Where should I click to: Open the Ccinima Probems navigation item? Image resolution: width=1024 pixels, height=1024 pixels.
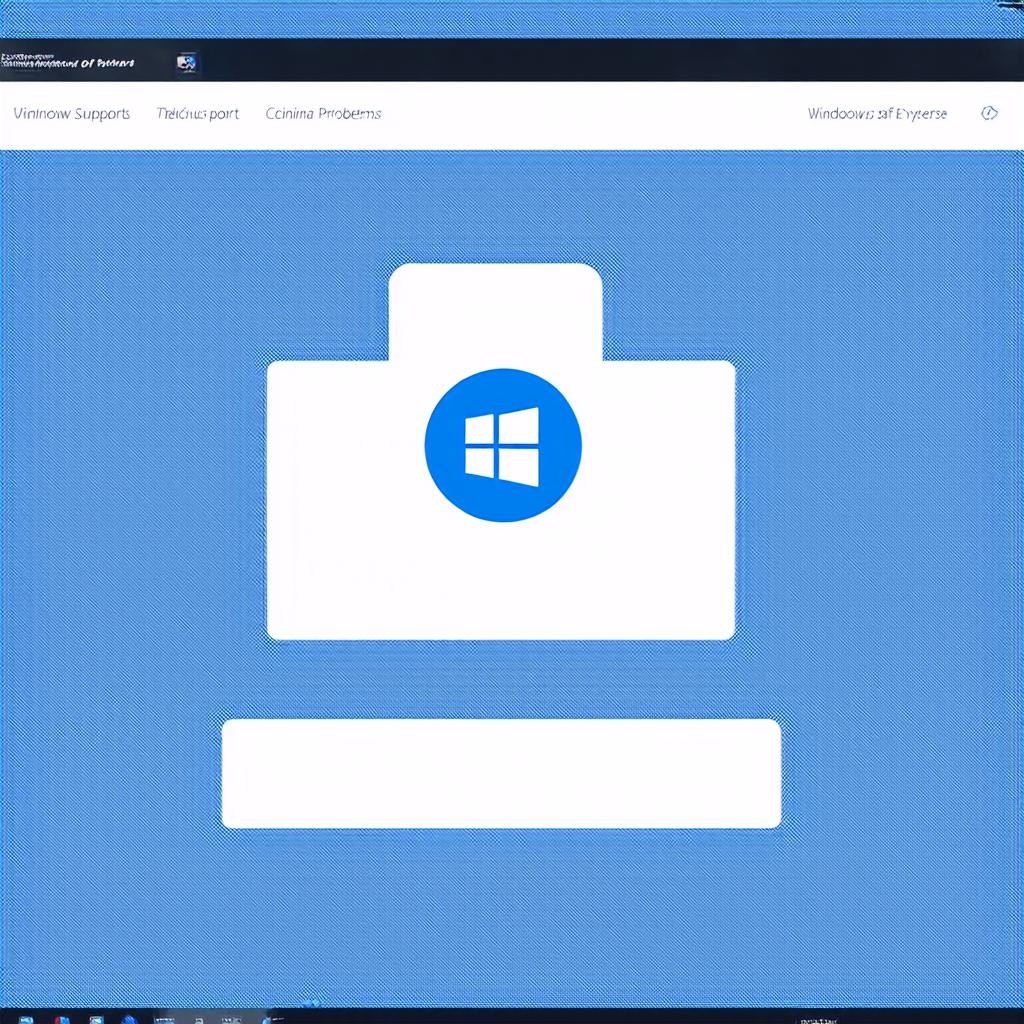point(323,114)
